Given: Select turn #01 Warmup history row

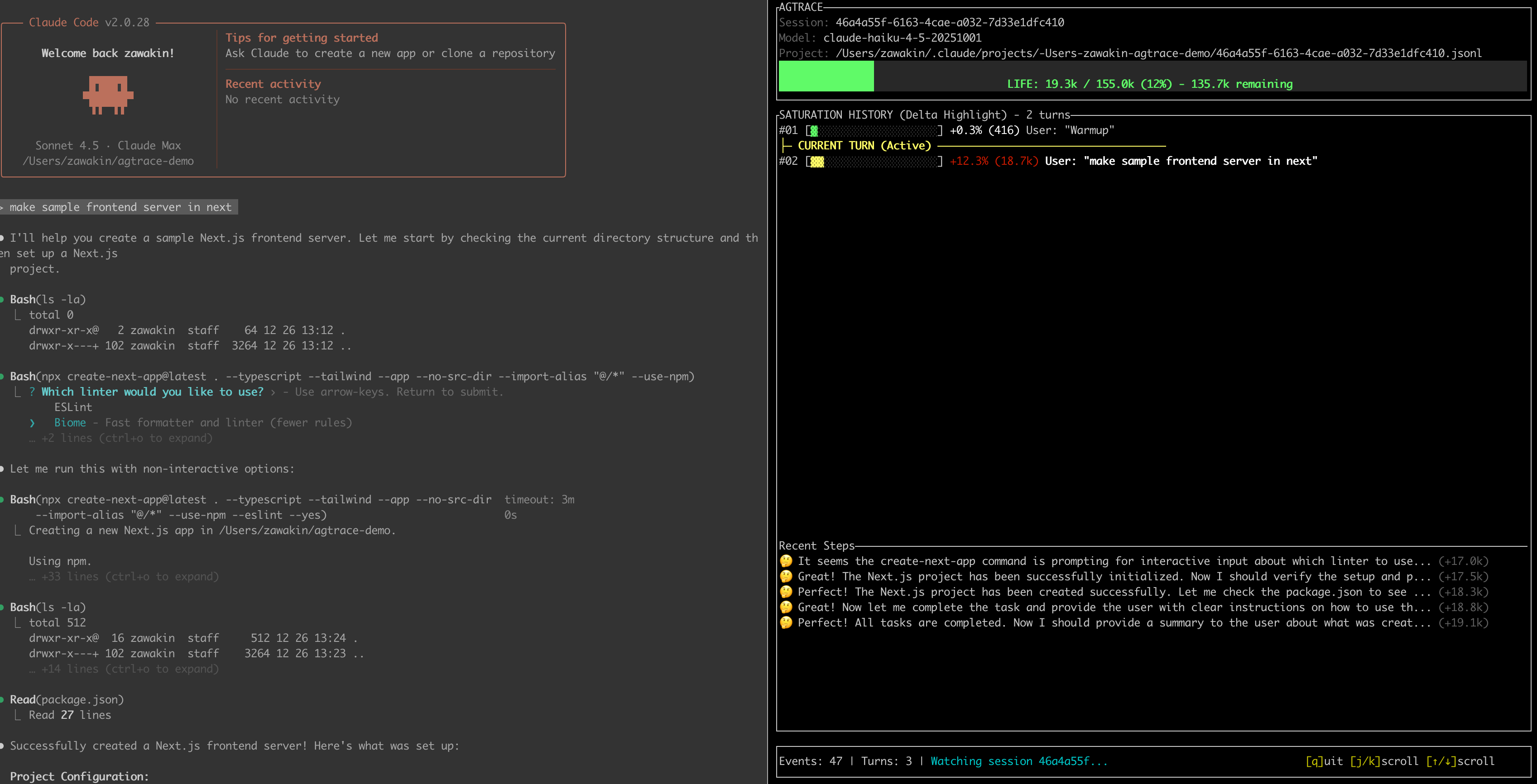Looking at the screenshot, I should [x=946, y=130].
